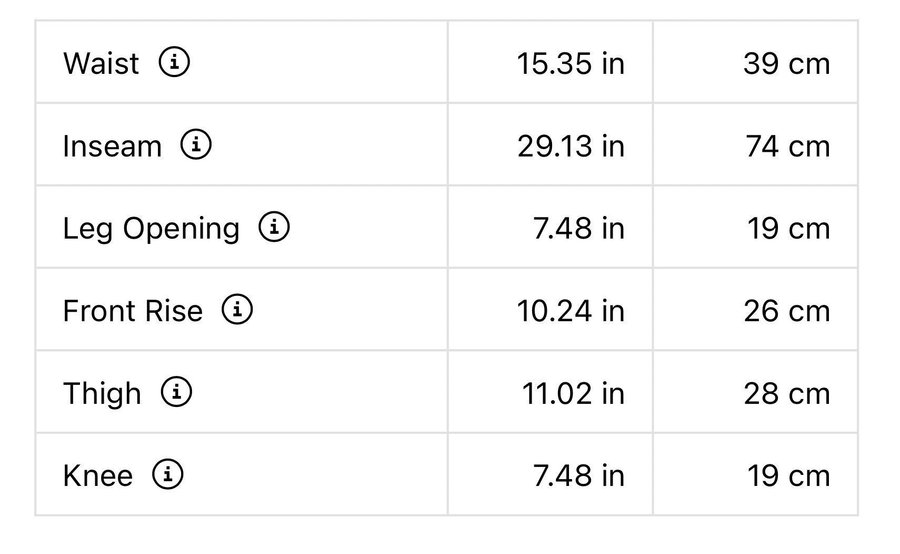Viewport: 900px width, 554px height.
Task: Select the Inseam label text
Action: (112, 146)
